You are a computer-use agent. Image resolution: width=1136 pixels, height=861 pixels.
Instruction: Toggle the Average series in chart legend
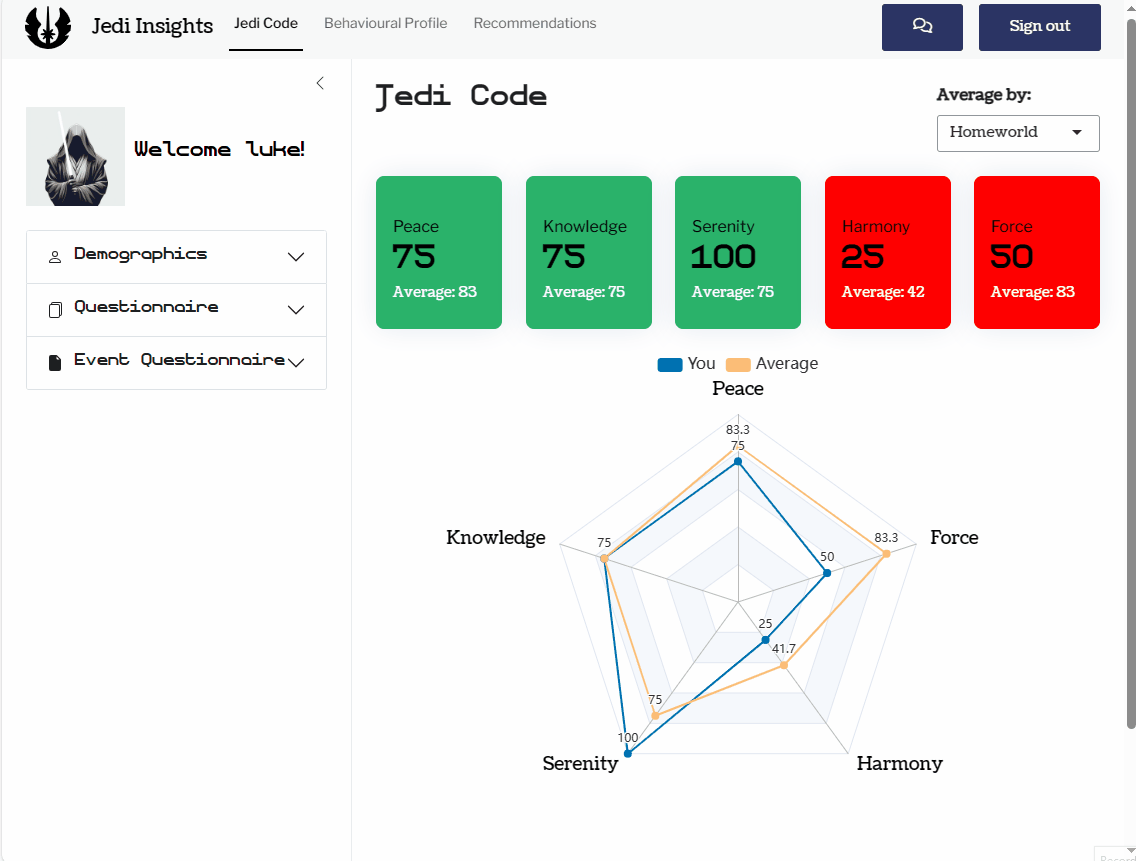771,364
